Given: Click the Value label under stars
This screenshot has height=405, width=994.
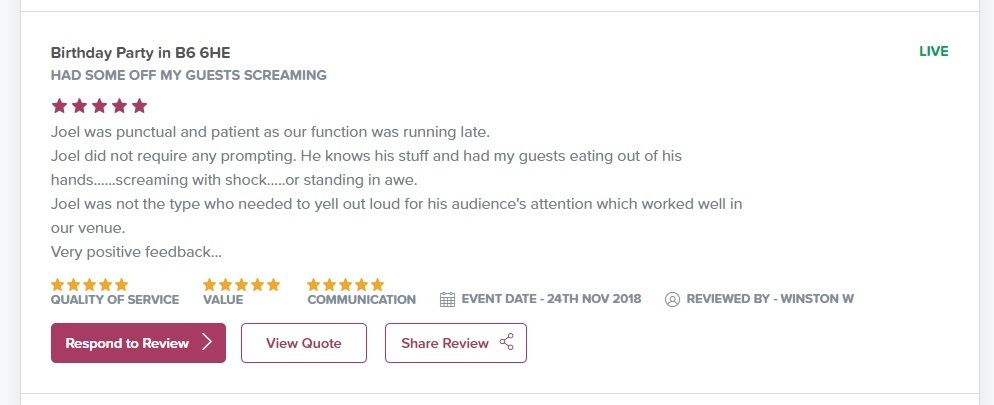Looking at the screenshot, I should click(x=223, y=300).
